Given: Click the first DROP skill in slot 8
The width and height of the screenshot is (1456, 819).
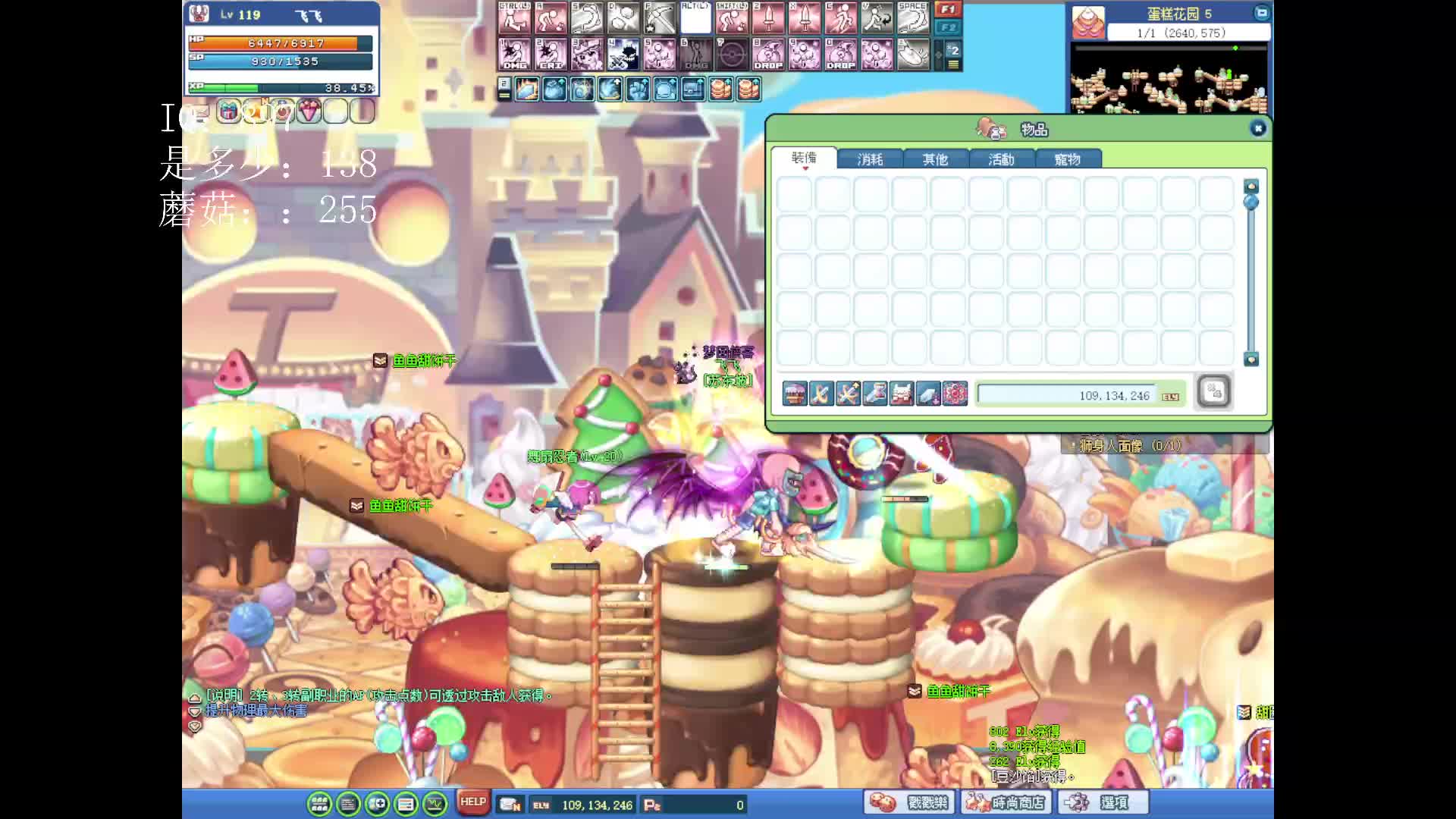Looking at the screenshot, I should pyautogui.click(x=768, y=55).
